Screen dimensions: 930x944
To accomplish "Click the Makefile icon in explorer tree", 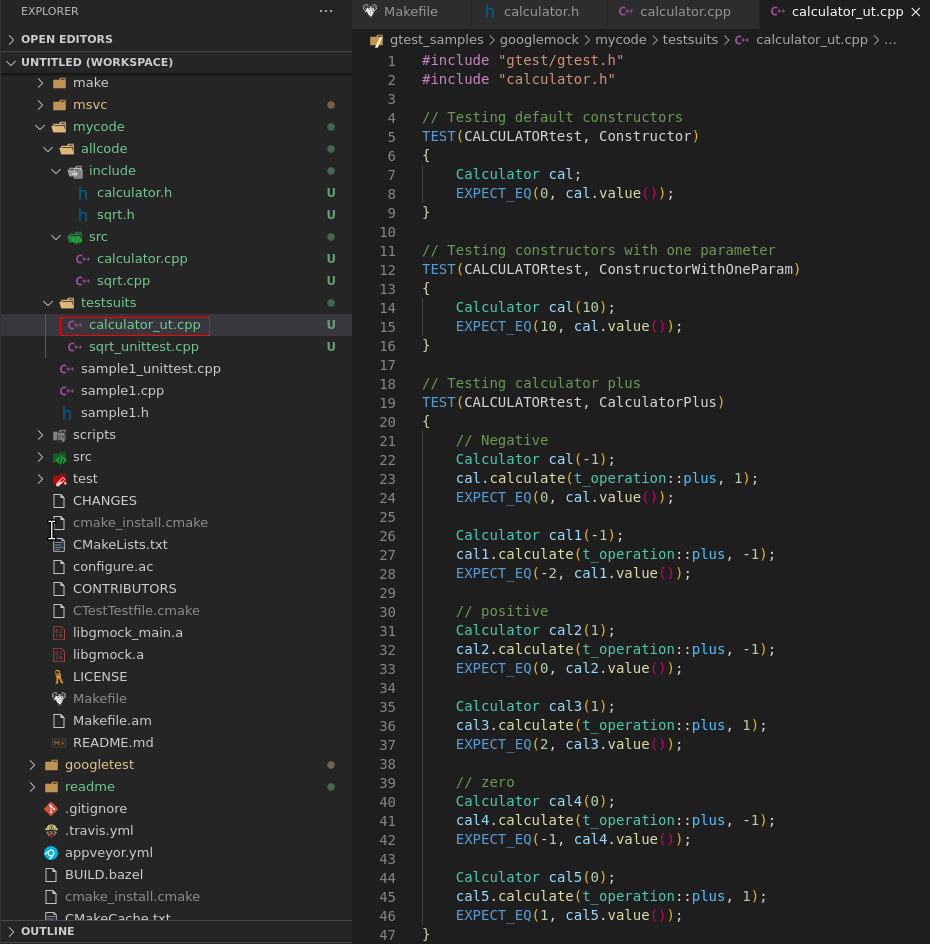I will click(59, 698).
